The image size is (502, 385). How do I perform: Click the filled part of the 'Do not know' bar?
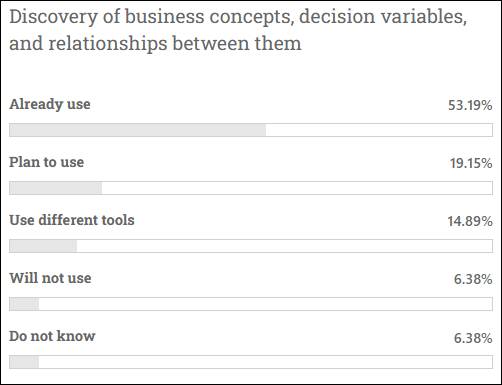tap(24, 362)
